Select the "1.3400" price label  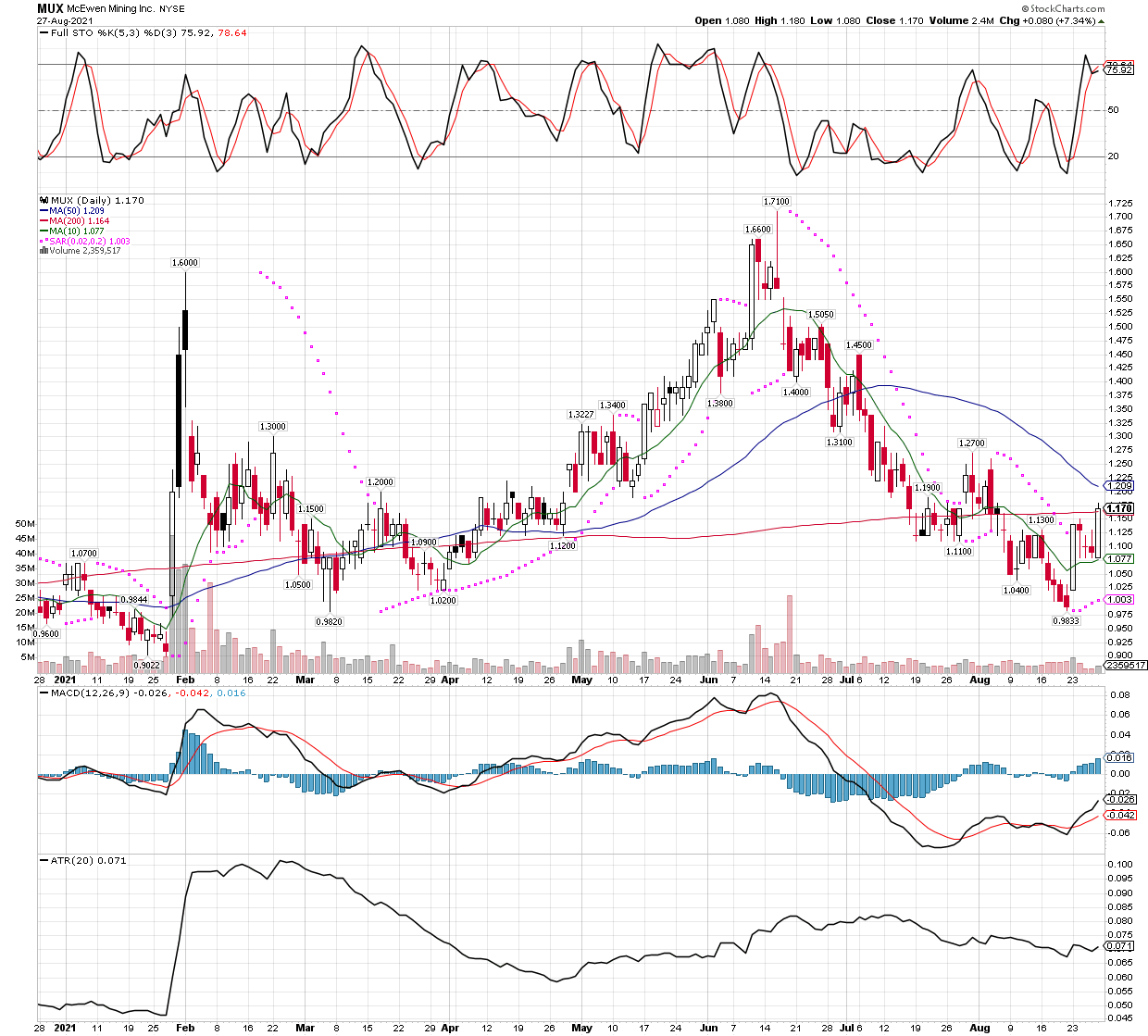(612, 406)
